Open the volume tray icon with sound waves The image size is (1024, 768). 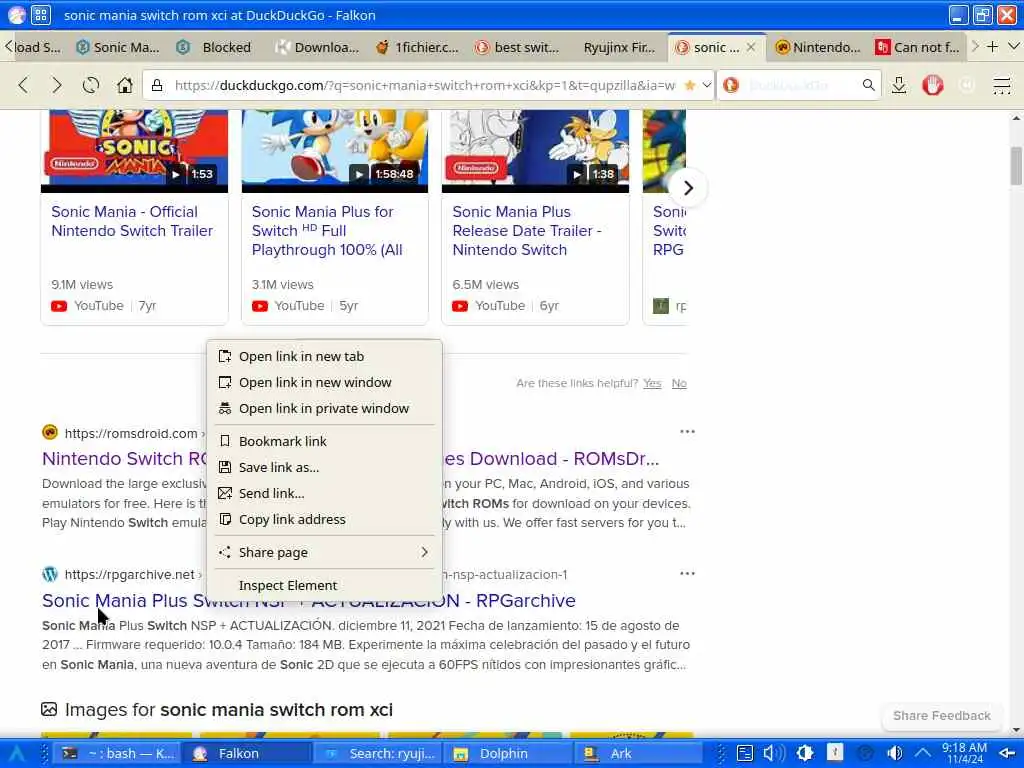(774, 754)
